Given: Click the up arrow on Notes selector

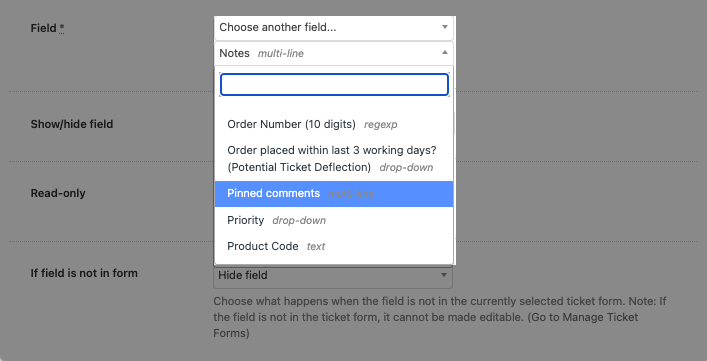Looking at the screenshot, I should pyautogui.click(x=445, y=53).
